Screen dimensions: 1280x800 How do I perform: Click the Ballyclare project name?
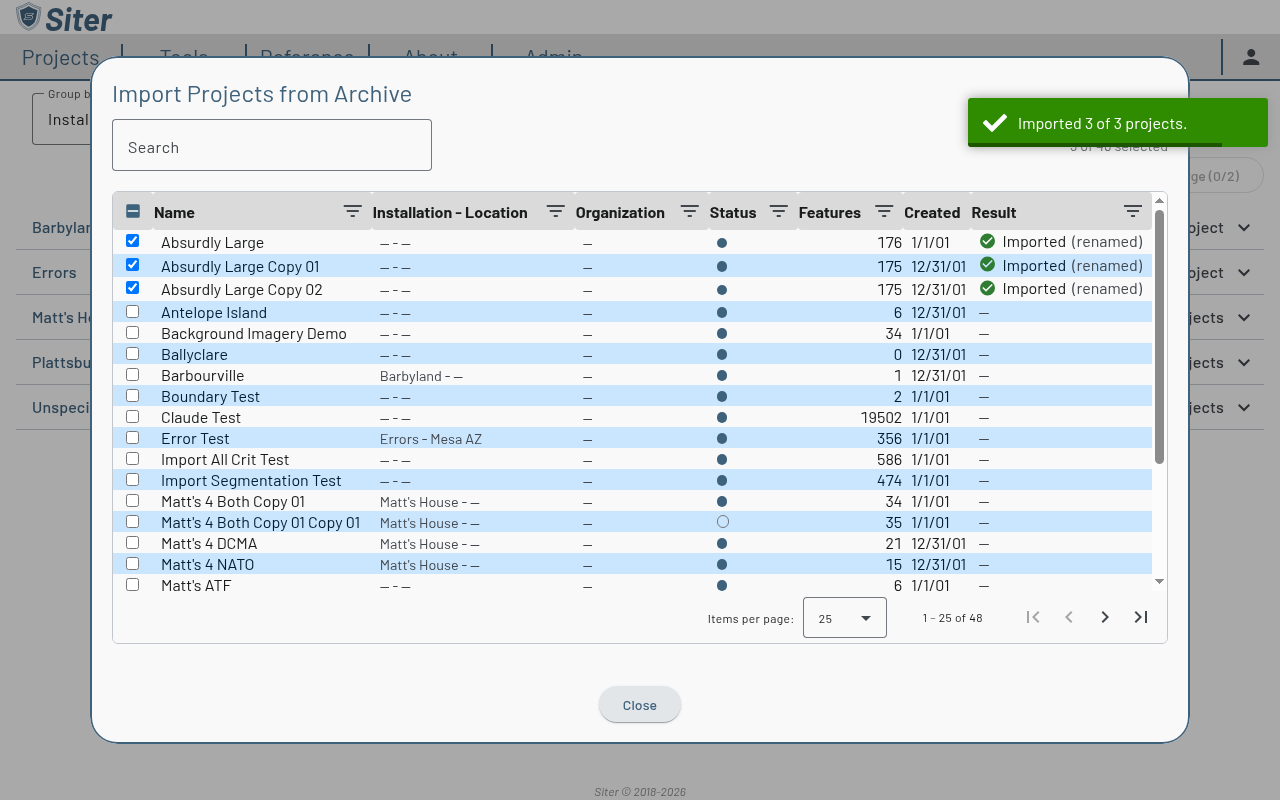(x=194, y=355)
